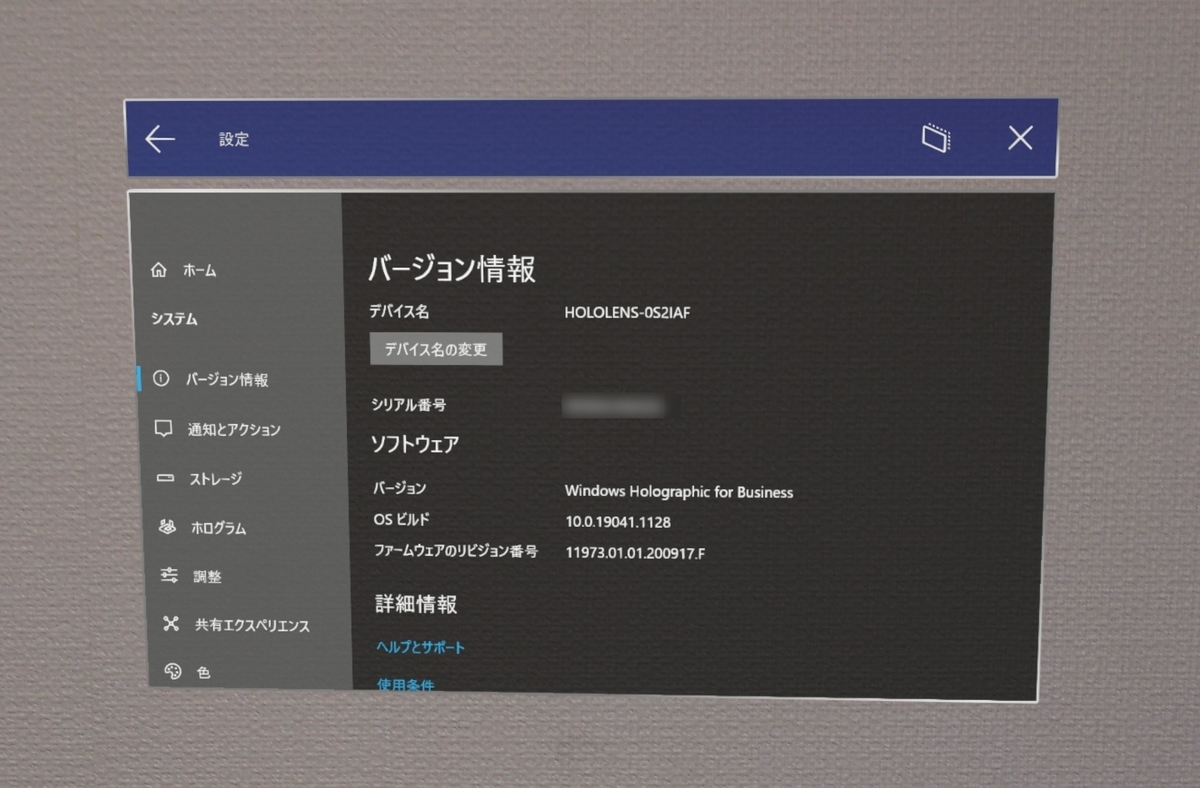Click the バージョン情報 info icon
The height and width of the screenshot is (788, 1200).
161,379
